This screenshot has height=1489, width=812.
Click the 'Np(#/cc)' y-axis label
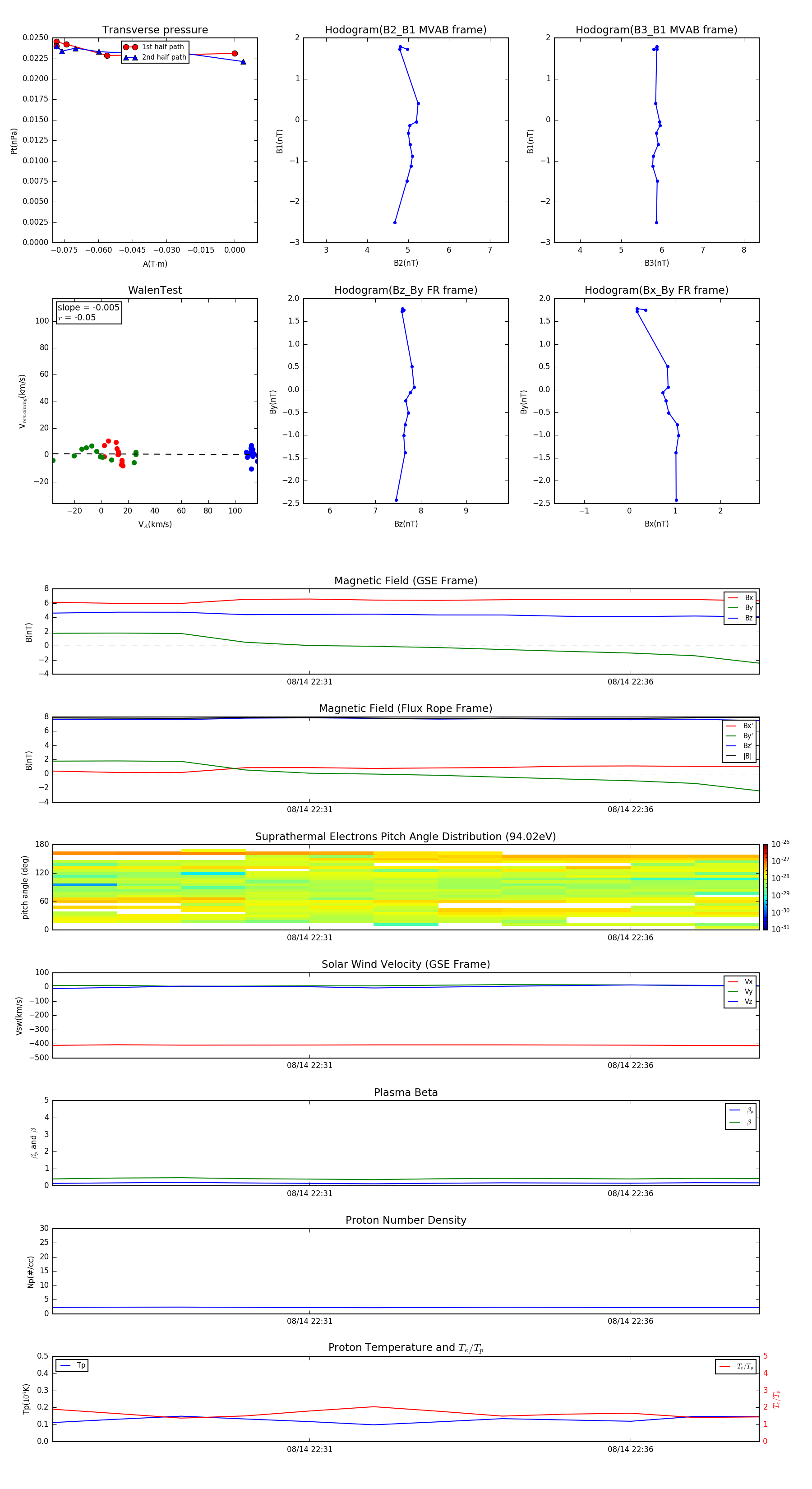30,1272
